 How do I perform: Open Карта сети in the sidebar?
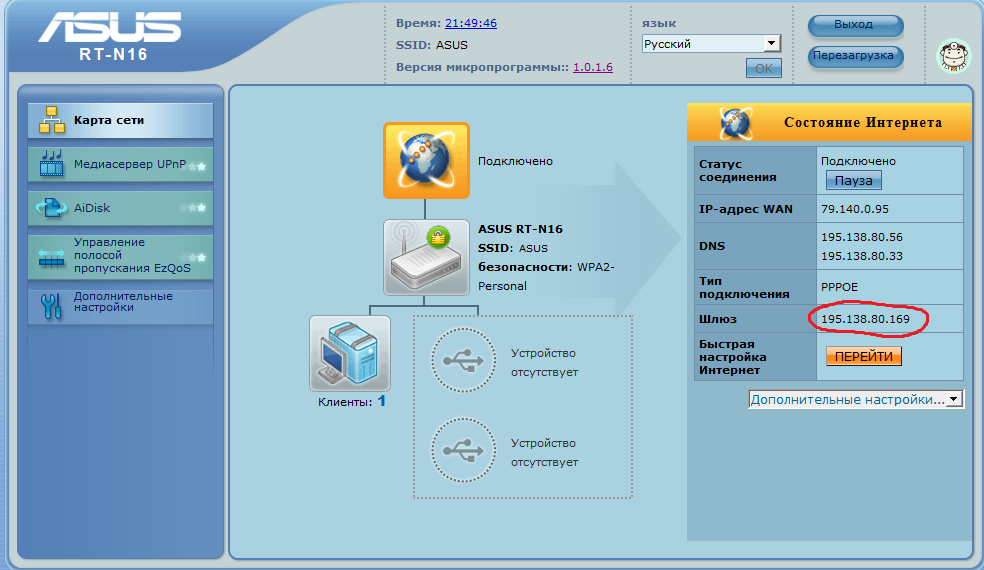click(120, 121)
